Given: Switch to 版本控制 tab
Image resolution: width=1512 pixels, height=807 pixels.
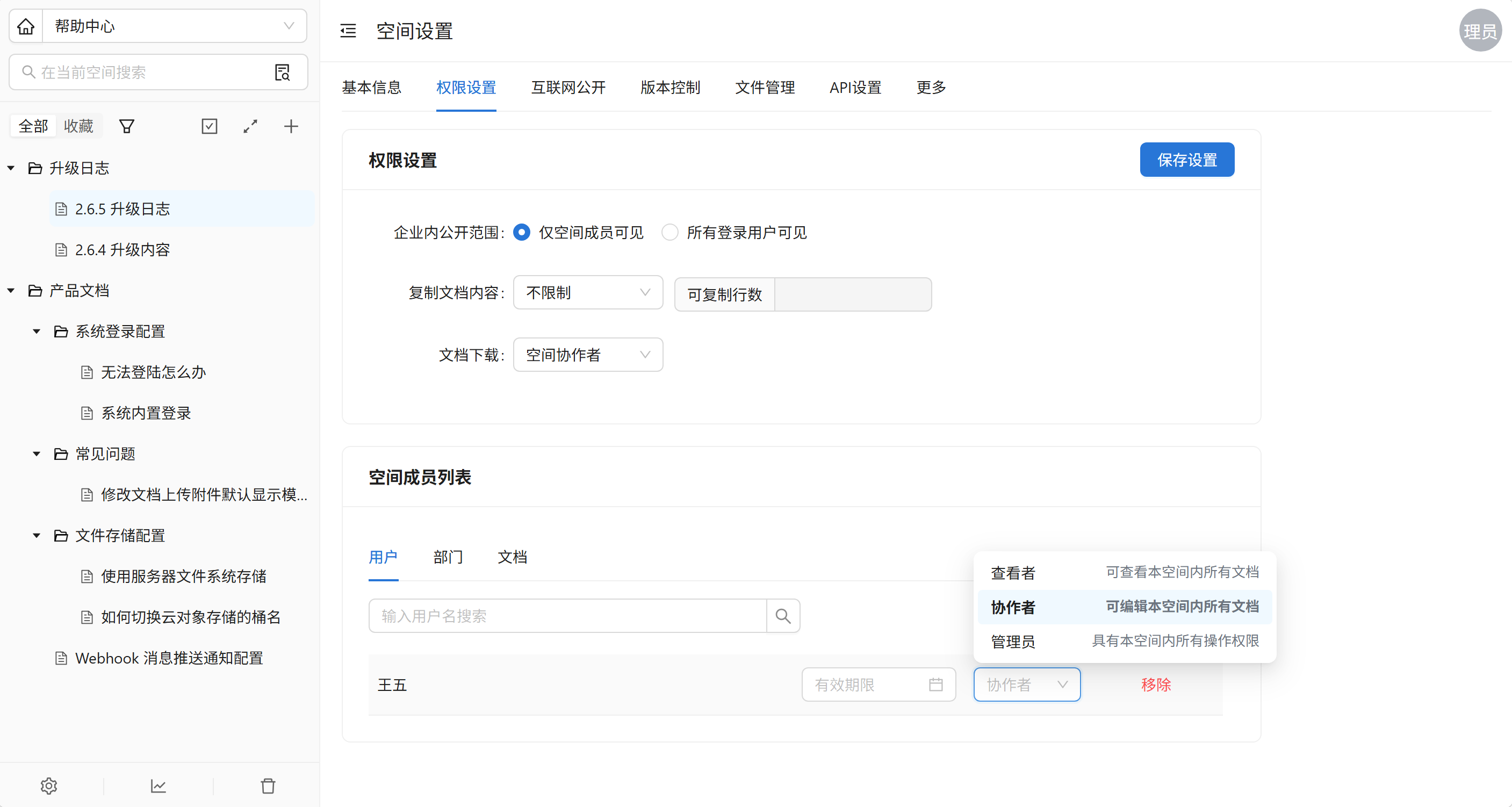Looking at the screenshot, I should click(671, 88).
